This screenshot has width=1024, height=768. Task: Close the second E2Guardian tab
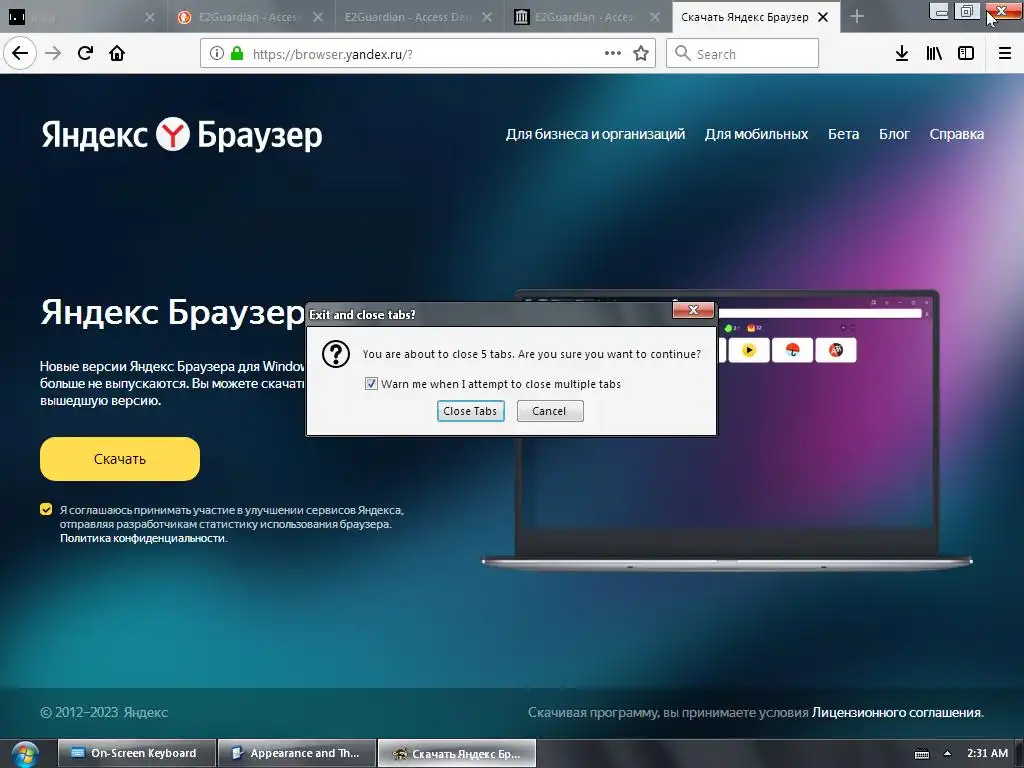(318, 18)
